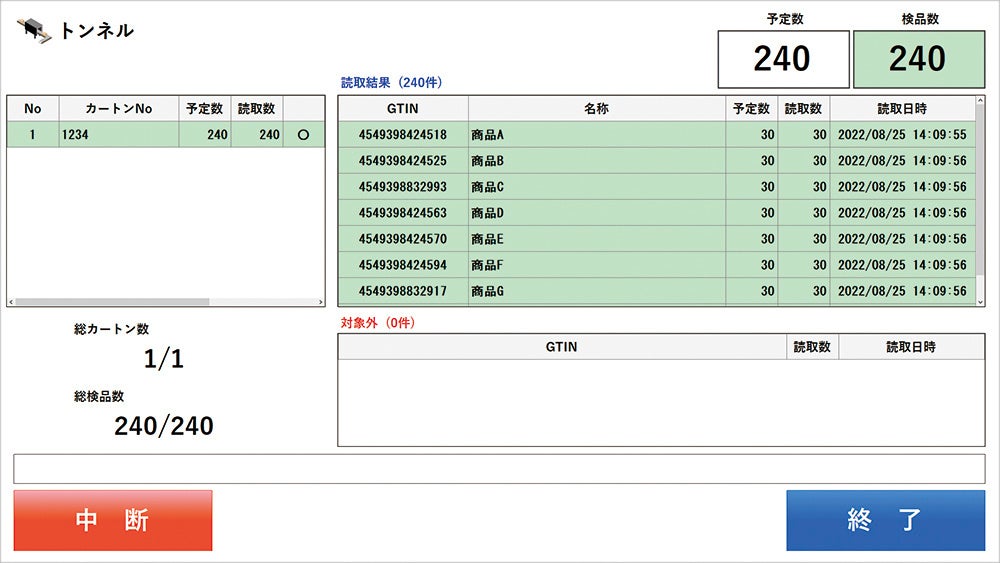Click the ○ status mark in carton 1234 row
1000x563 pixels.
[x=304, y=135]
